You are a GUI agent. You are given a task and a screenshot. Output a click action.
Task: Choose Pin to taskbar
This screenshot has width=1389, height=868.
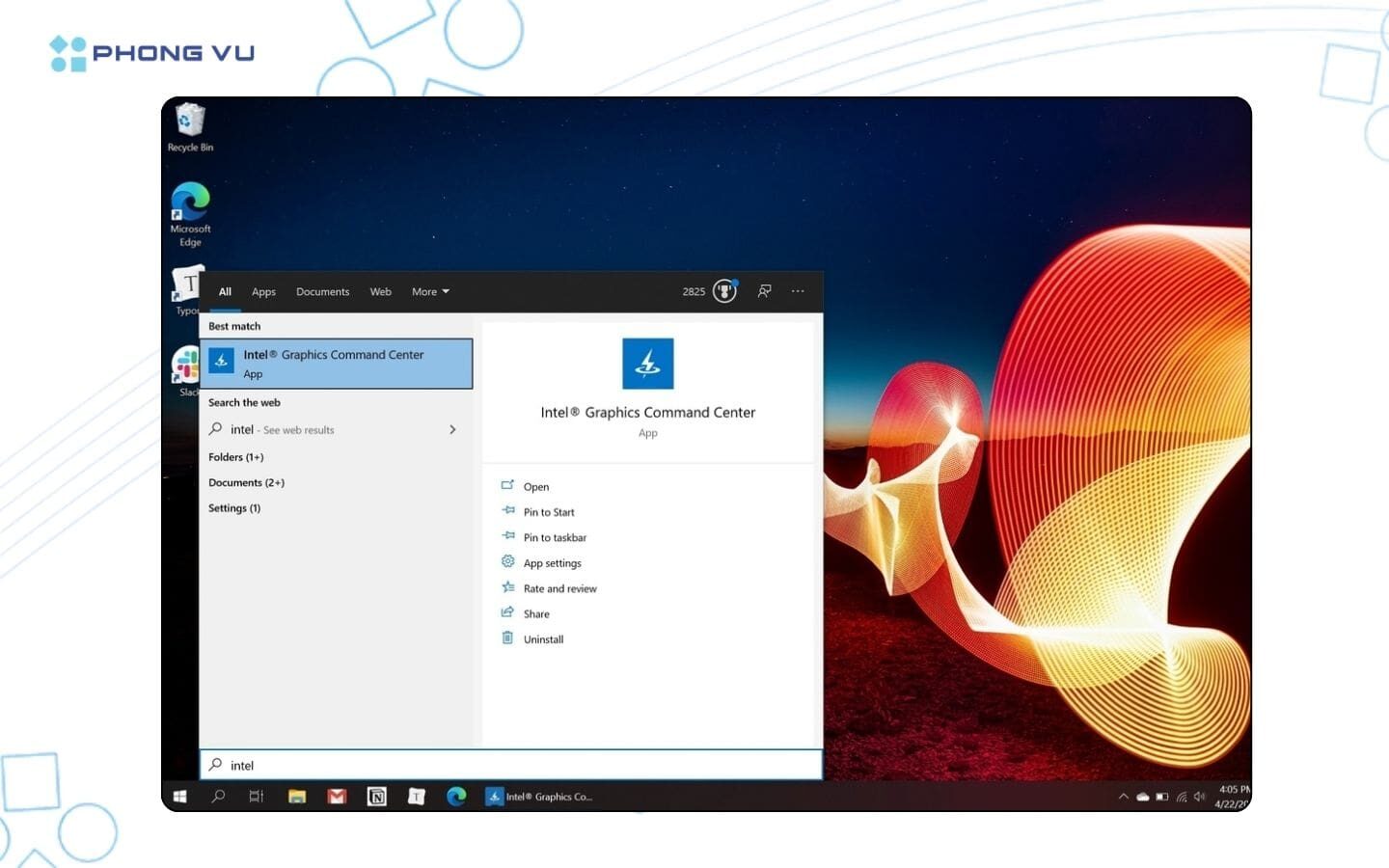click(555, 538)
